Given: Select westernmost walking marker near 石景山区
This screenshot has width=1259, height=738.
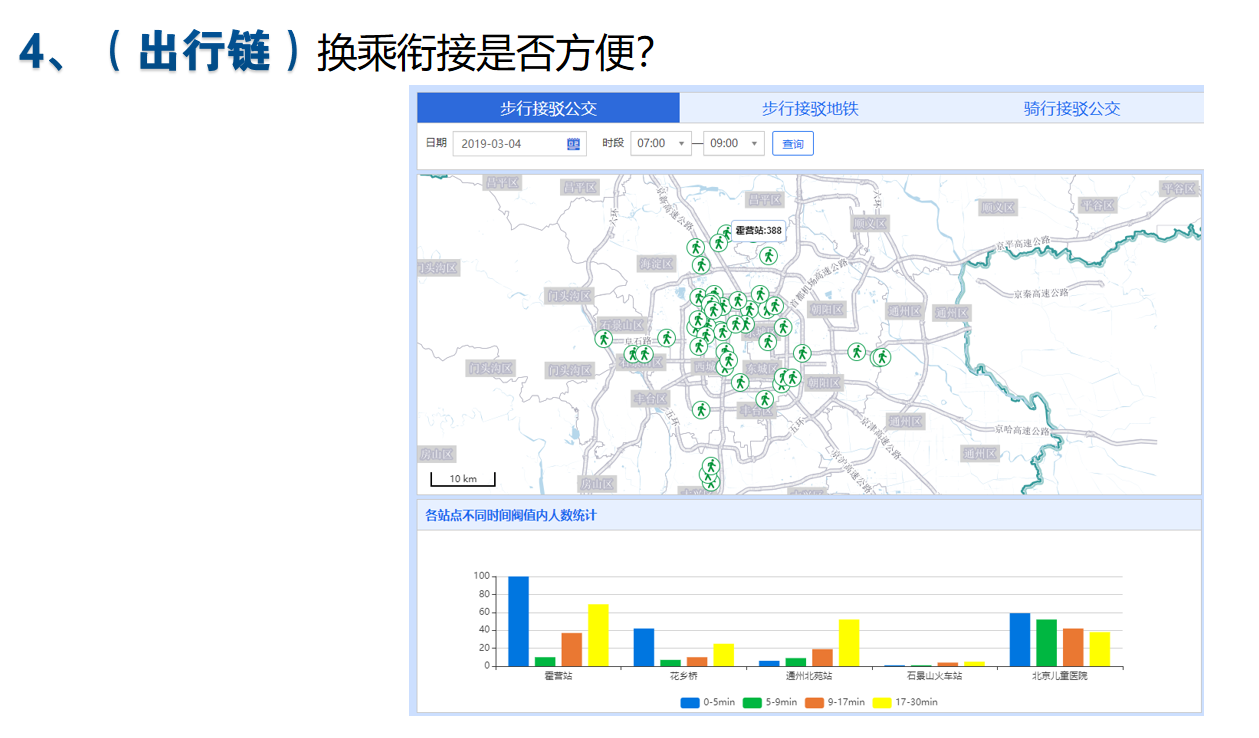Looking at the screenshot, I should coord(604,339).
